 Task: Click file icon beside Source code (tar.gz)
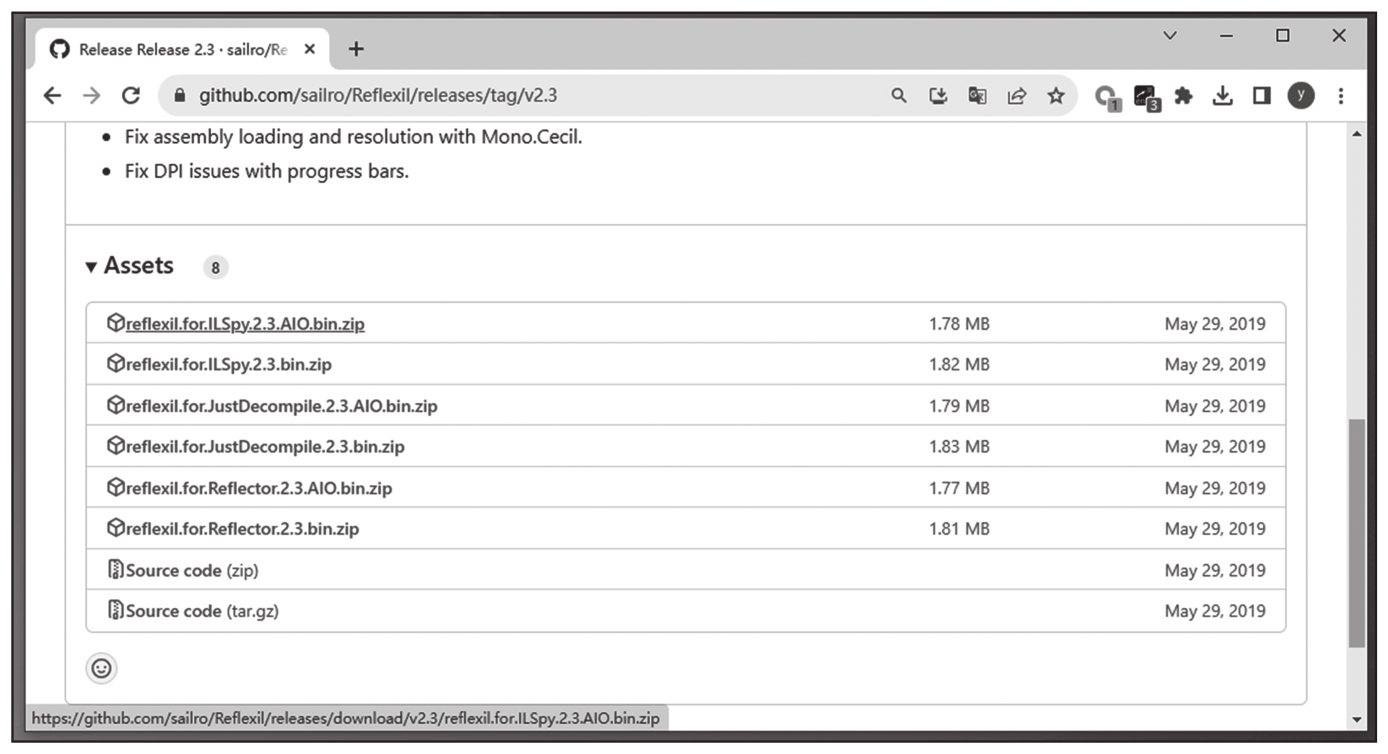(x=115, y=610)
